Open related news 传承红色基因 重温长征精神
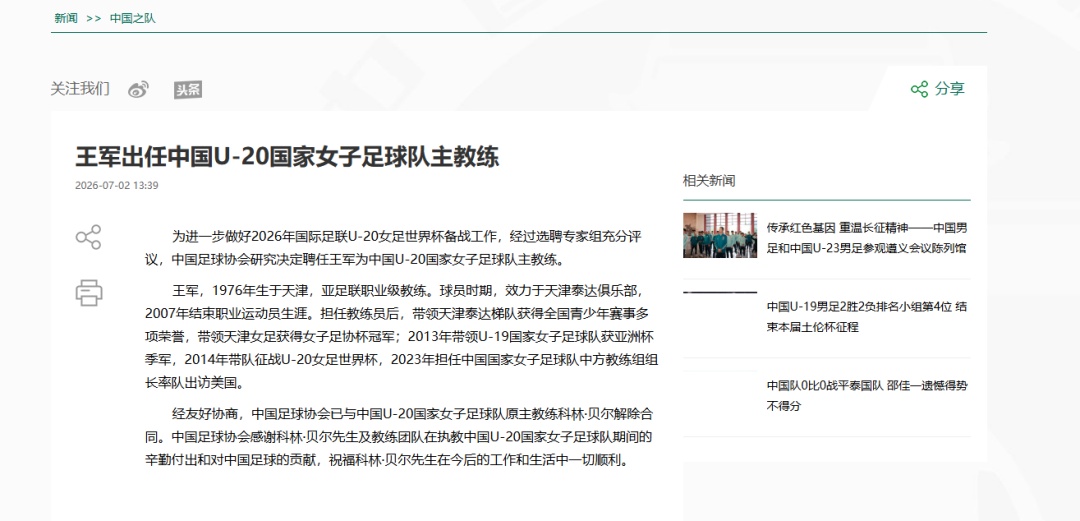The width and height of the screenshot is (1080, 521). [866, 238]
